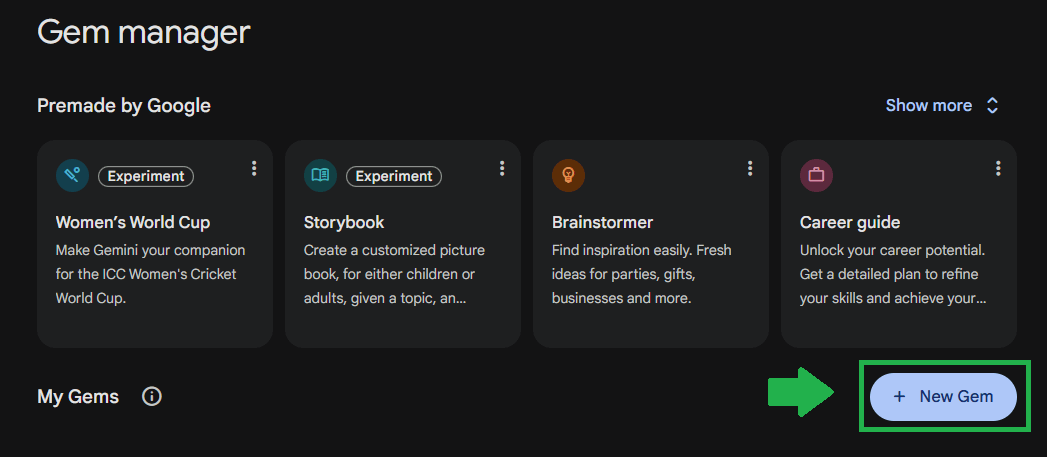
Task: Click the Women's World Cup cricket icon
Action: 72,175
